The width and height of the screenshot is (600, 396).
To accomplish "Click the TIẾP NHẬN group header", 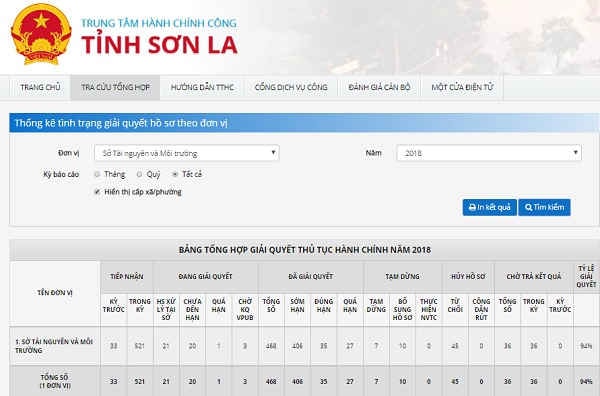I will point(127,276).
